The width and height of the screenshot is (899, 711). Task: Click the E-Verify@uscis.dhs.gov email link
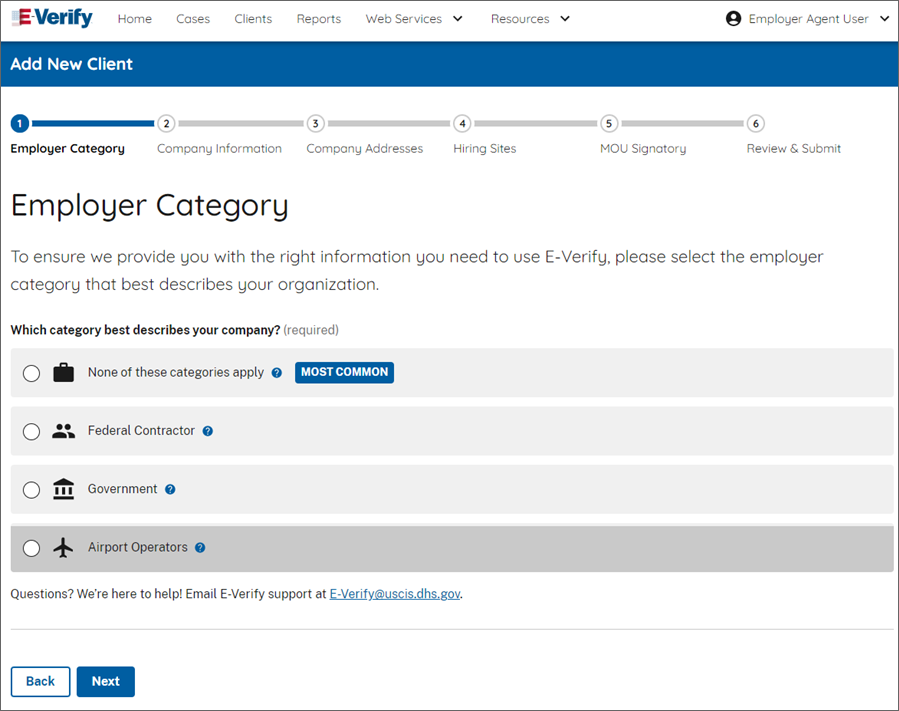(394, 594)
